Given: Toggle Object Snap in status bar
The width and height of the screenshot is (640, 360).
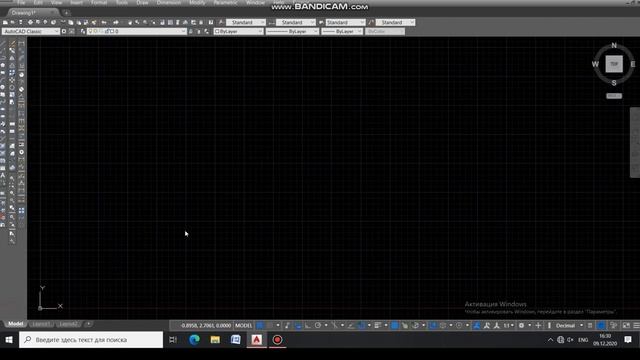Looking at the screenshot, I should (362, 325).
